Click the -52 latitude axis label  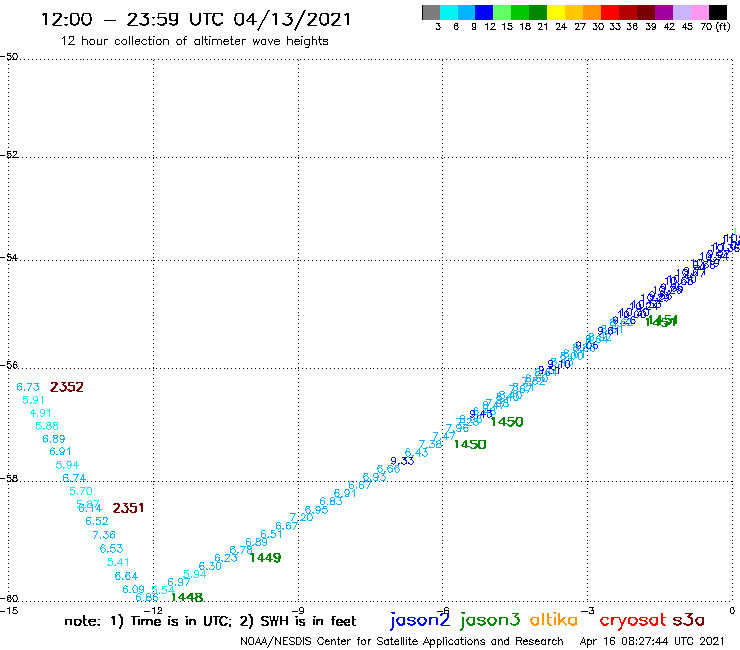point(9,155)
